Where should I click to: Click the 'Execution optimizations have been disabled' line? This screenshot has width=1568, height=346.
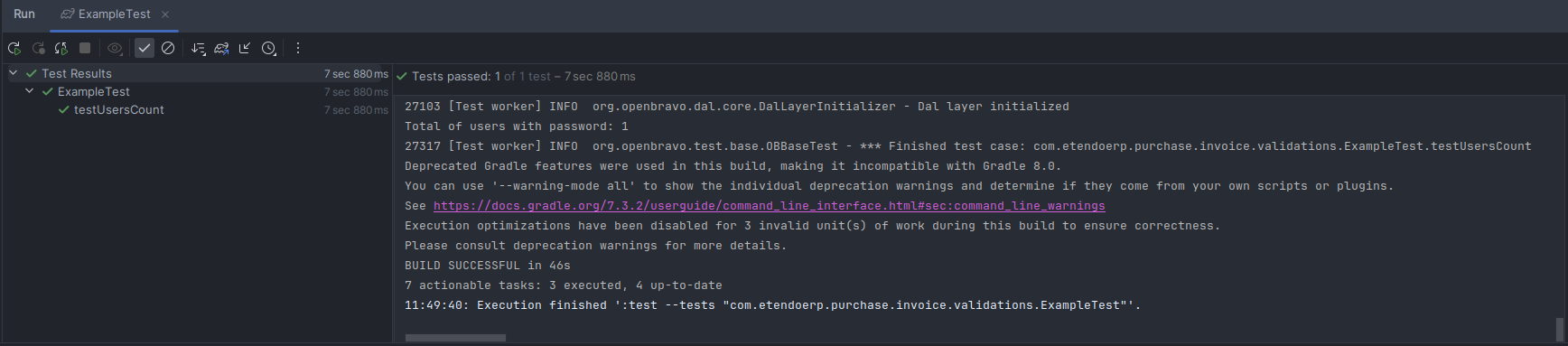[x=813, y=226]
